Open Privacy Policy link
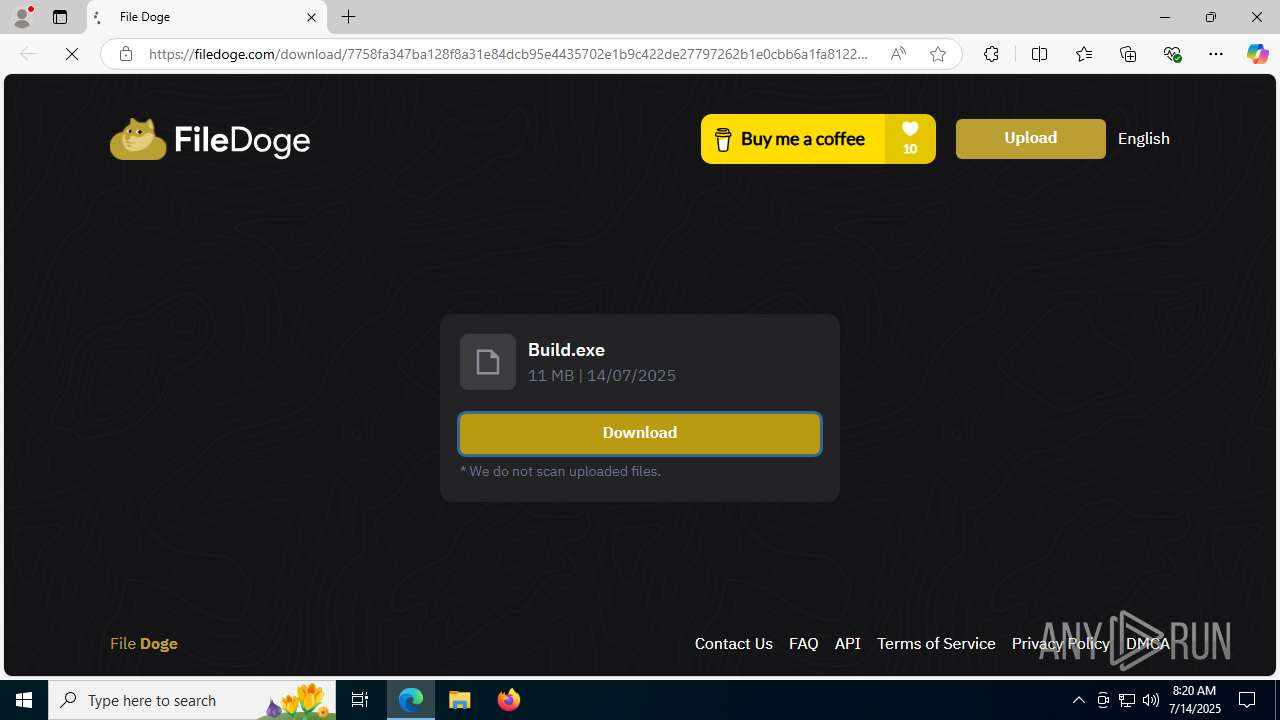The image size is (1280, 720). pos(1061,644)
